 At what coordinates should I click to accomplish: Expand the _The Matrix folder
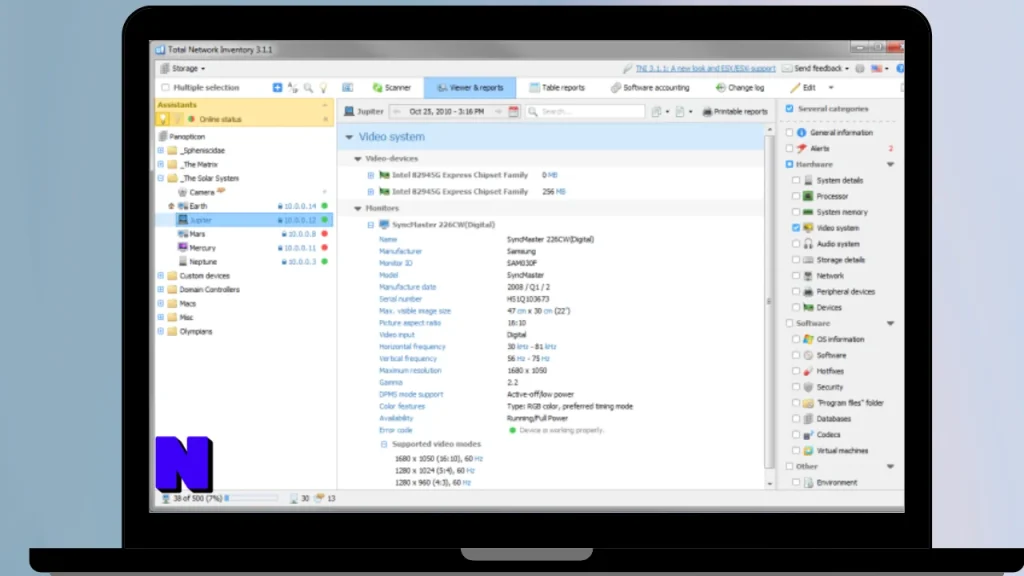coord(161,165)
